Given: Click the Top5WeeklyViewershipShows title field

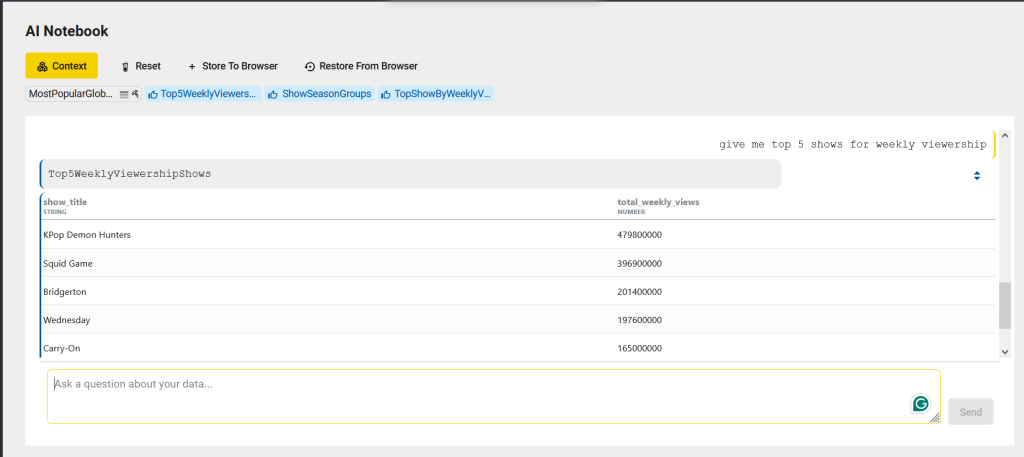Looking at the screenshot, I should [x=410, y=174].
